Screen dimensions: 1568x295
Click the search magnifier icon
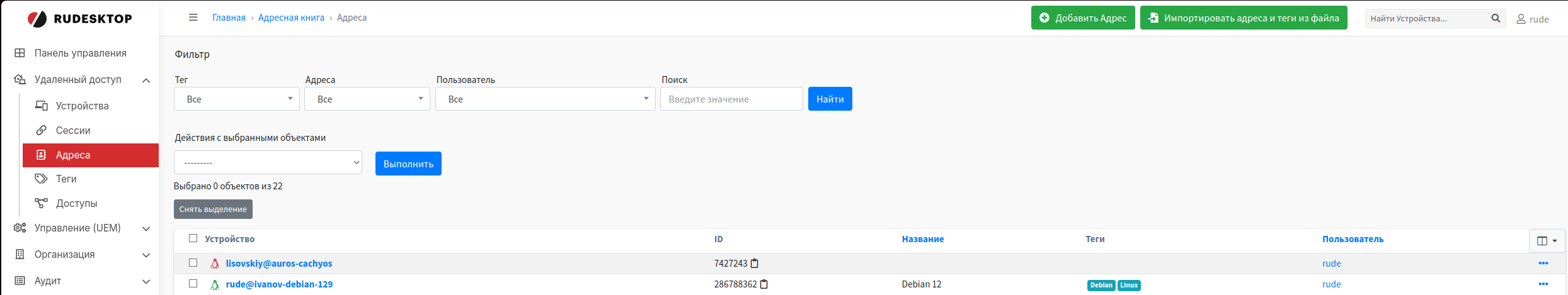[x=1496, y=18]
